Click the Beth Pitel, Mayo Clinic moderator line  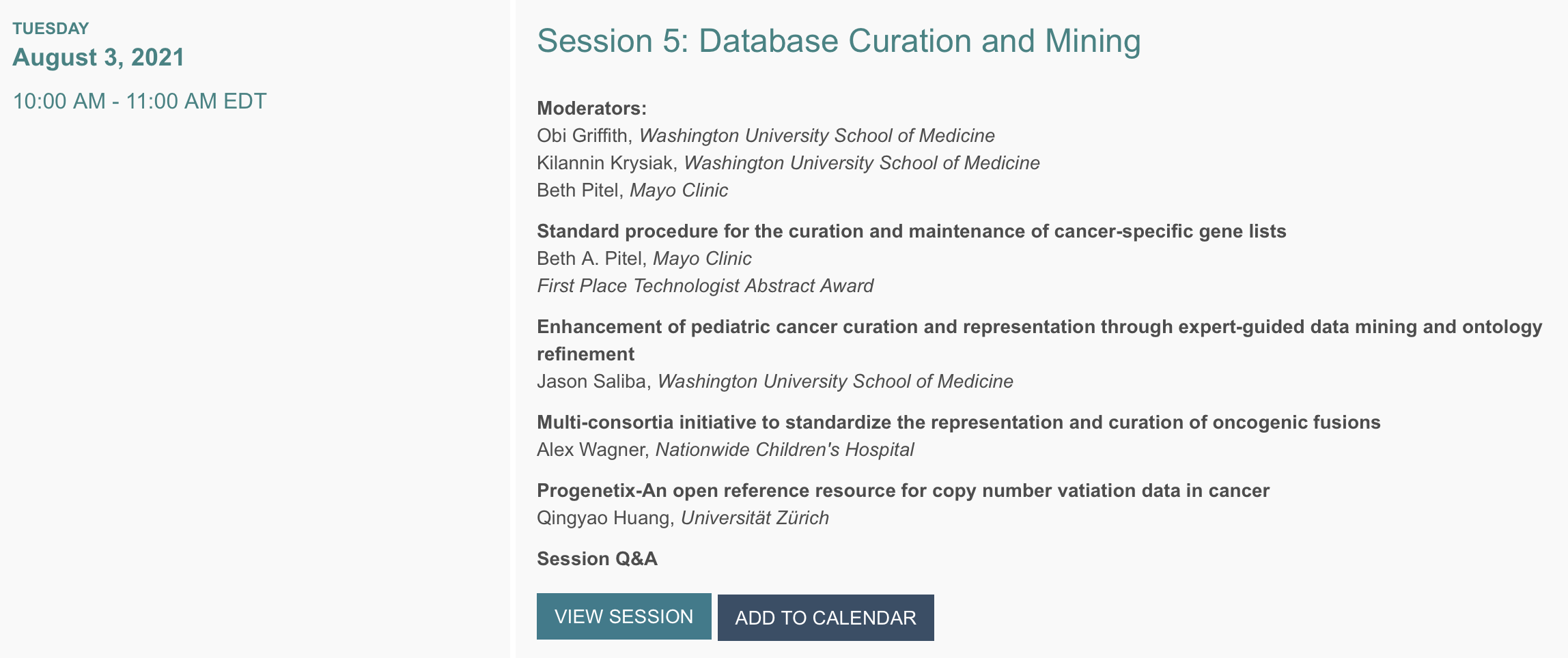coord(632,190)
